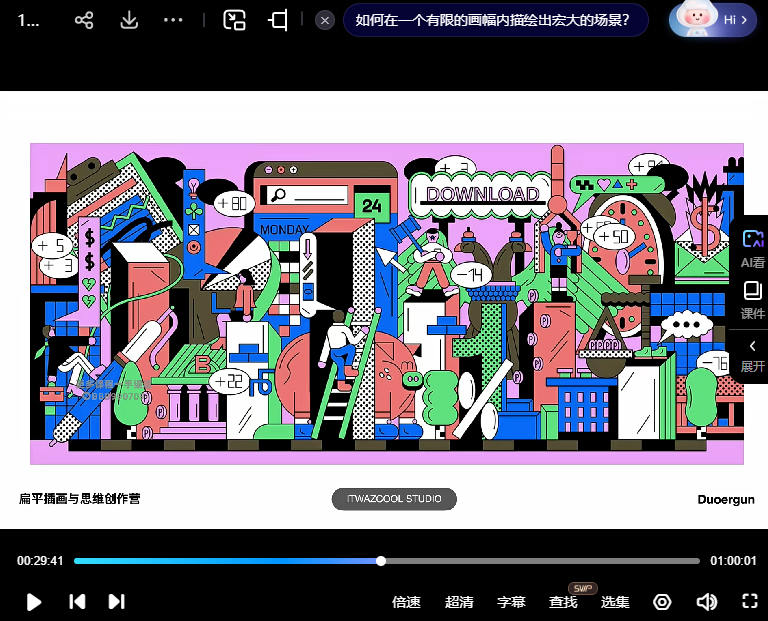Close the AI question suggestion bar

point(324,20)
